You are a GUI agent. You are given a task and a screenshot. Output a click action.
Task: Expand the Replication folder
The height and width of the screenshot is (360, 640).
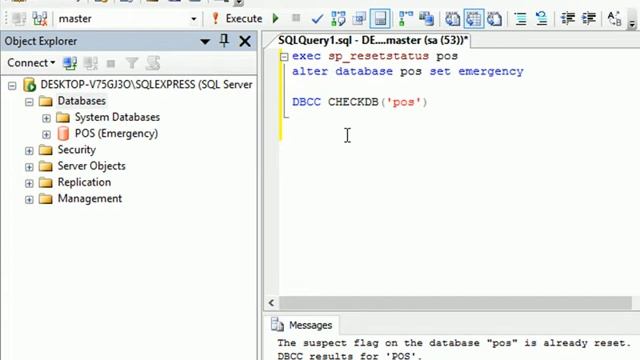pyautogui.click(x=29, y=183)
